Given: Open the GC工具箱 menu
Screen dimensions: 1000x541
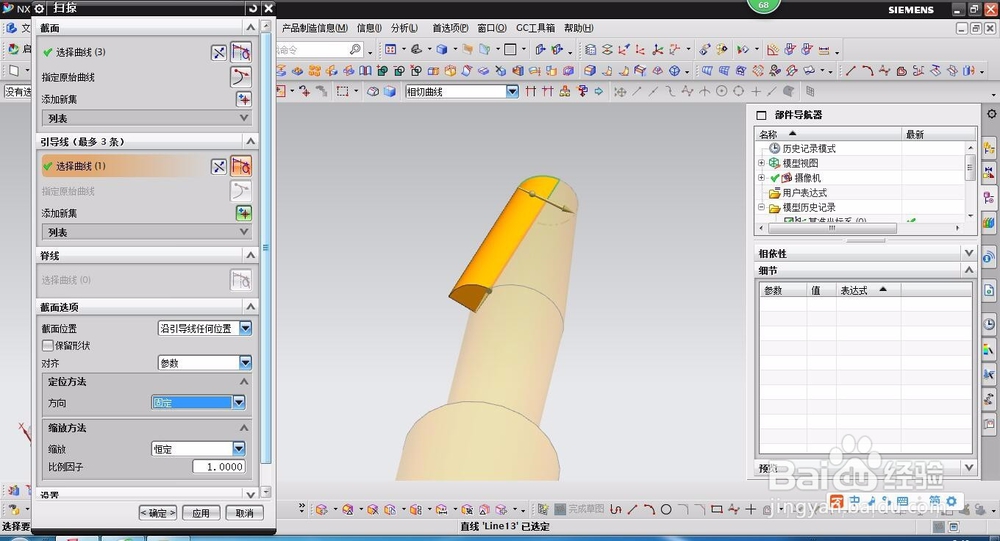Looking at the screenshot, I should pyautogui.click(x=535, y=28).
